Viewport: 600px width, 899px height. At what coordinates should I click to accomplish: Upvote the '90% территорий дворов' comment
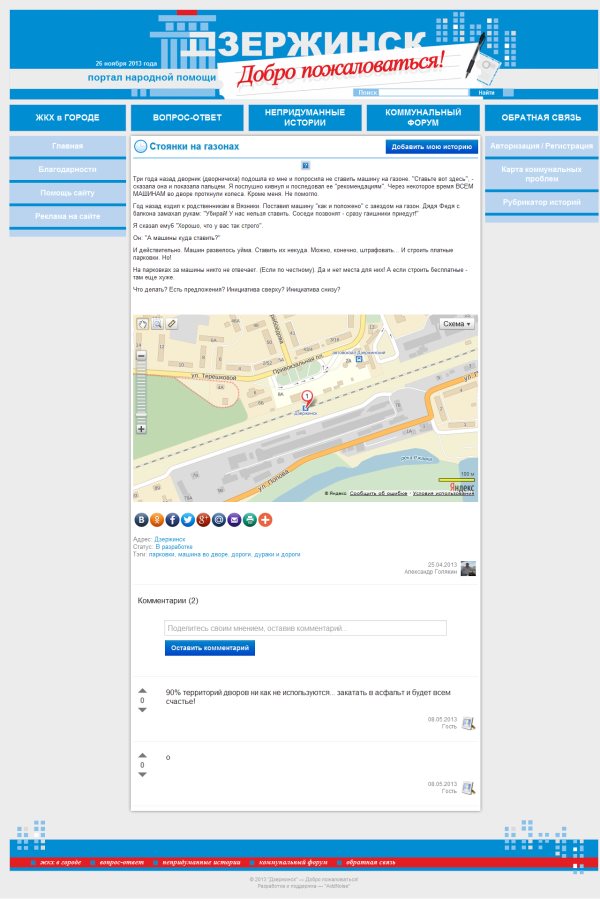click(x=142, y=691)
